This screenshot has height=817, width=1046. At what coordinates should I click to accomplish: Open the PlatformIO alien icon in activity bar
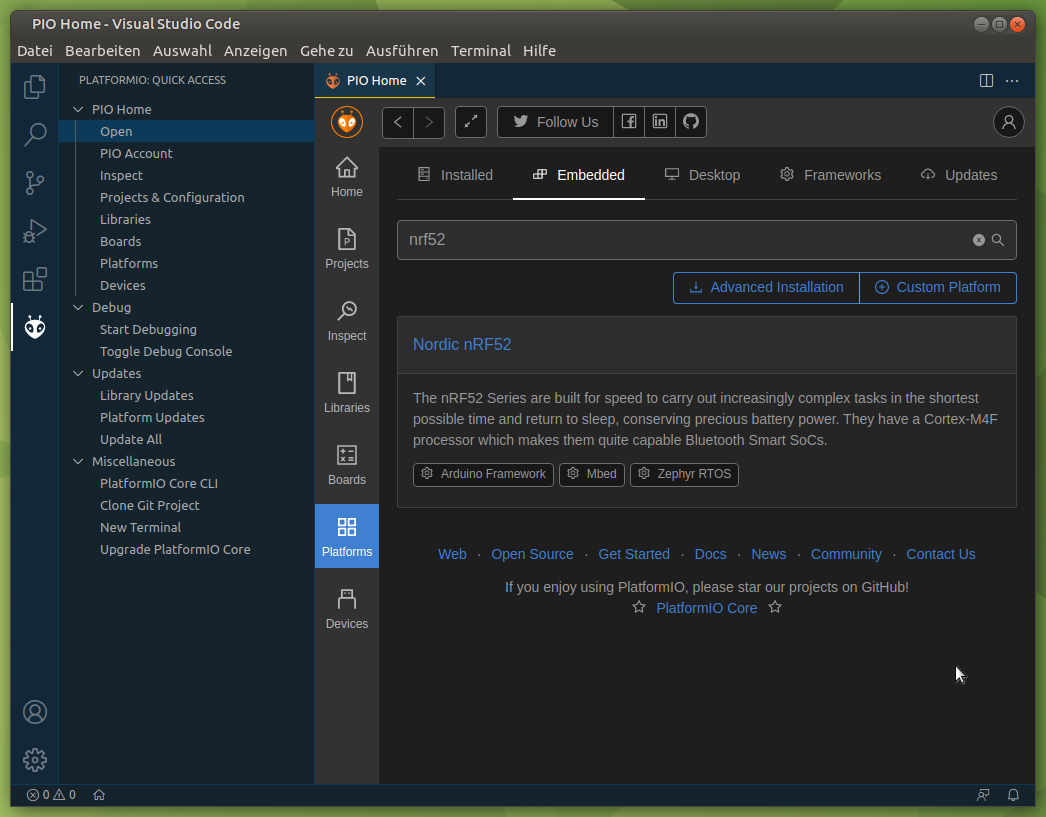pos(35,327)
